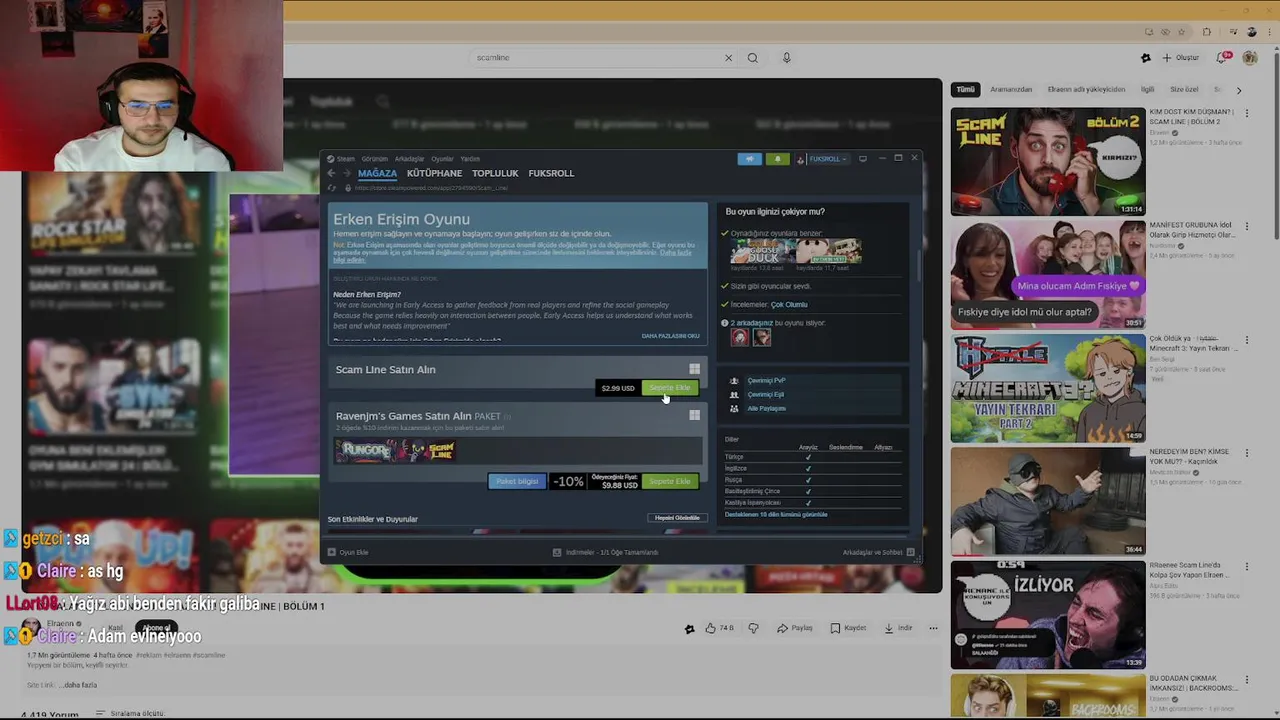The height and width of the screenshot is (720, 1280).
Task: Select the Size özel filter chip
Action: pos(1184,89)
